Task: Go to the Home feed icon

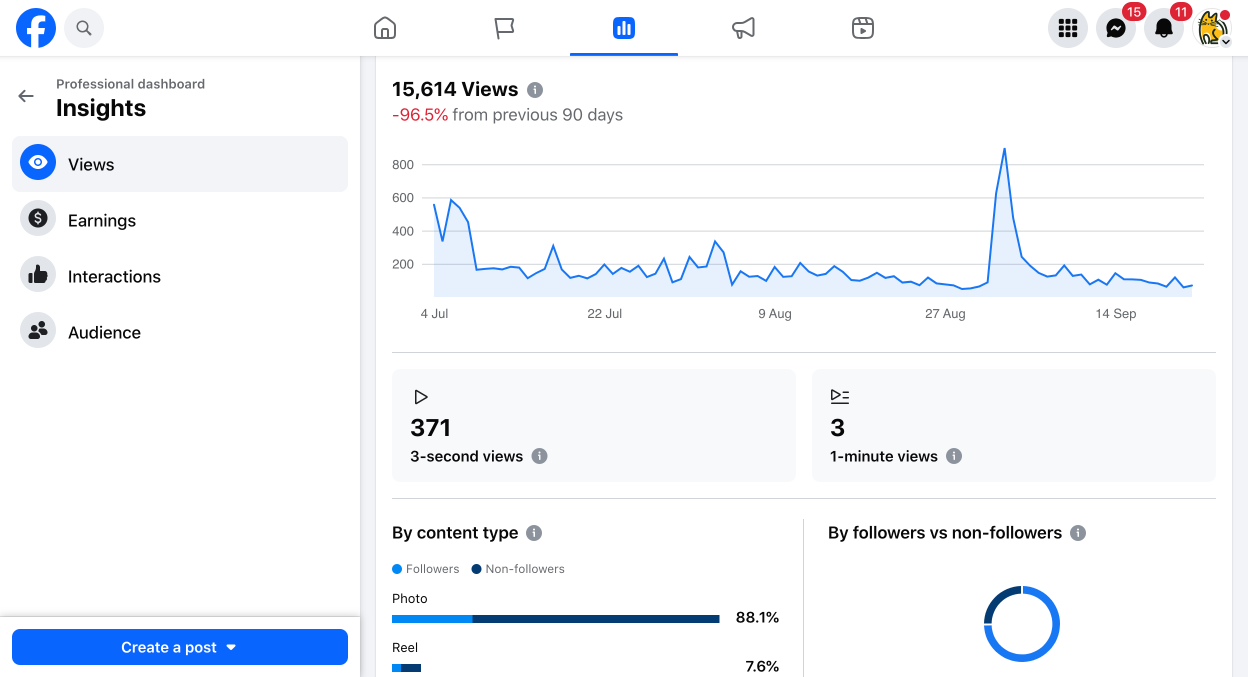Action: coord(385,28)
